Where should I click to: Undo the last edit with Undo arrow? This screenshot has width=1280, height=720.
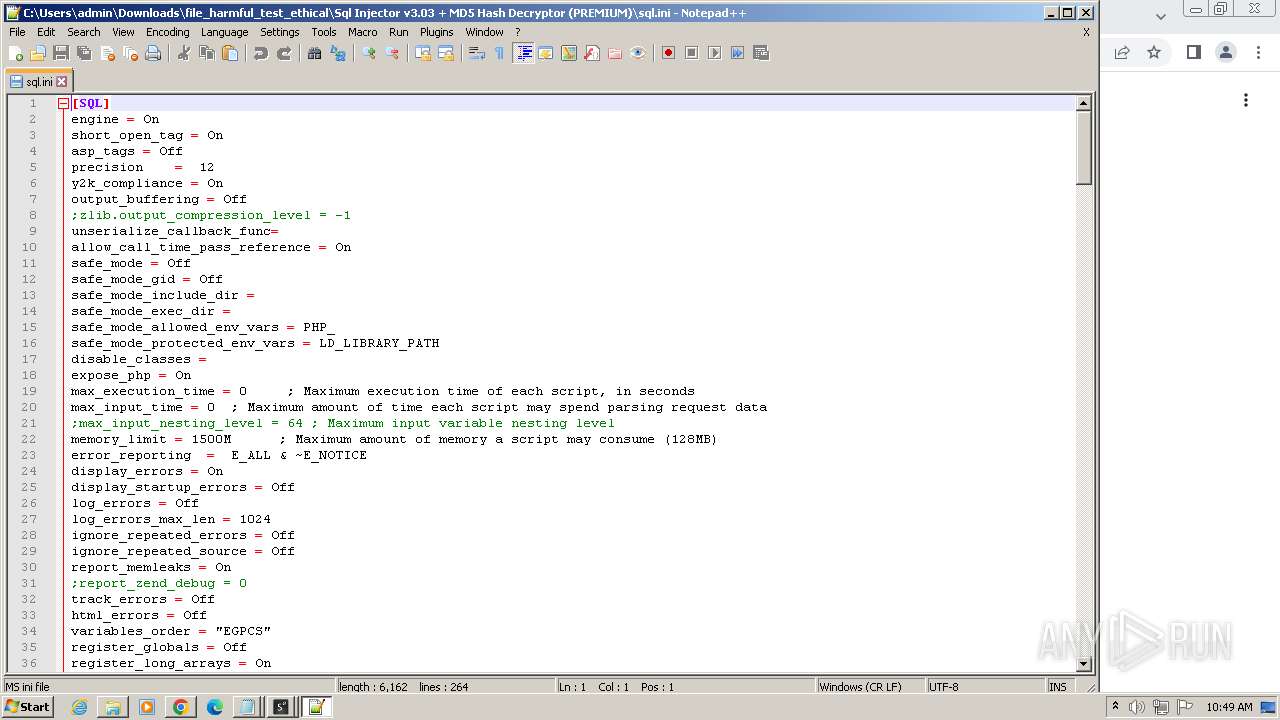261,53
